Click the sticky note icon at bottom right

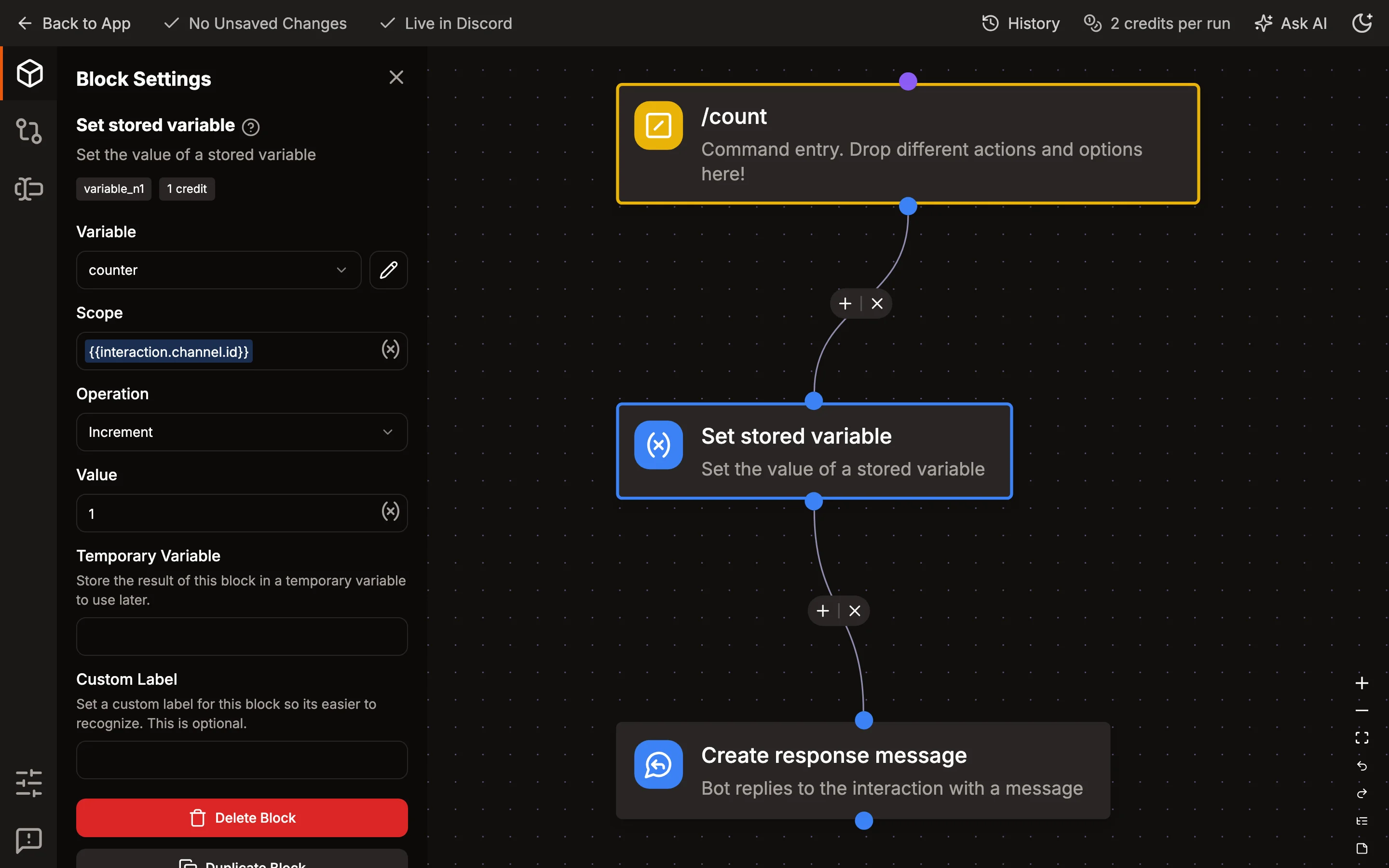click(1362, 849)
